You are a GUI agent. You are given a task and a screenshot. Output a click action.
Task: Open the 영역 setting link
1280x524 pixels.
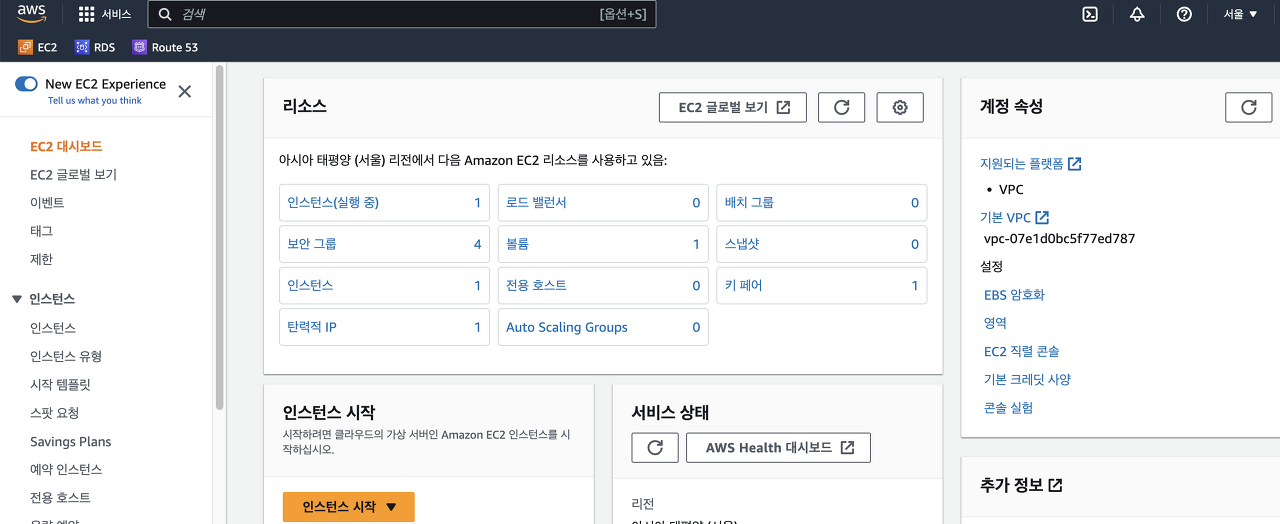pyautogui.click(x=995, y=323)
